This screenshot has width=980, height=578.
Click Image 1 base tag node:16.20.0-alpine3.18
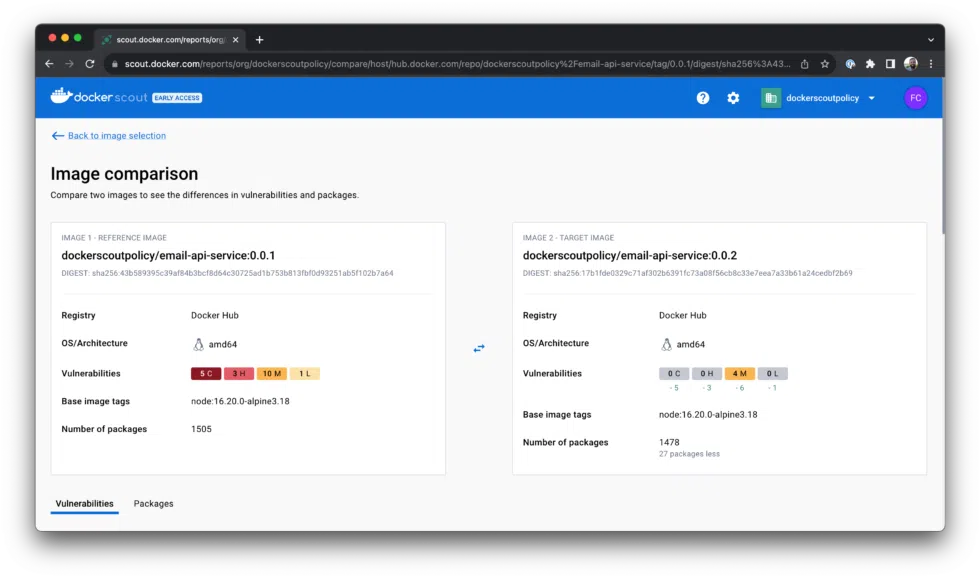click(241, 401)
